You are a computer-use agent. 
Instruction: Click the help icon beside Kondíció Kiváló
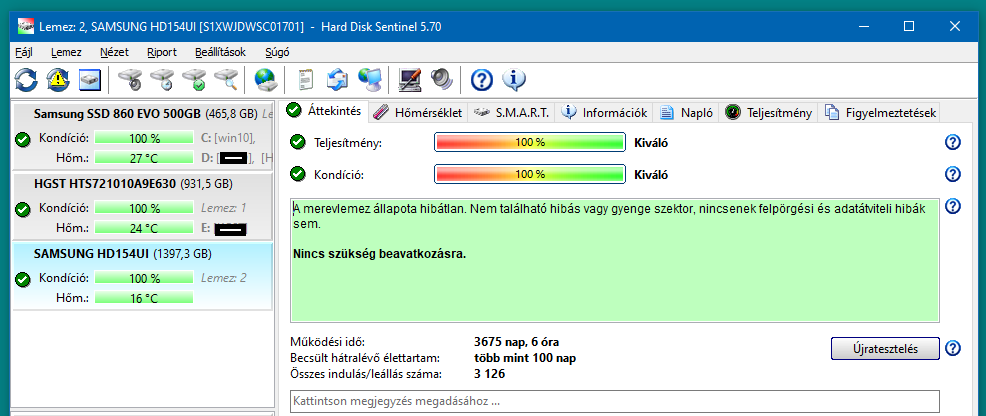[953, 174]
